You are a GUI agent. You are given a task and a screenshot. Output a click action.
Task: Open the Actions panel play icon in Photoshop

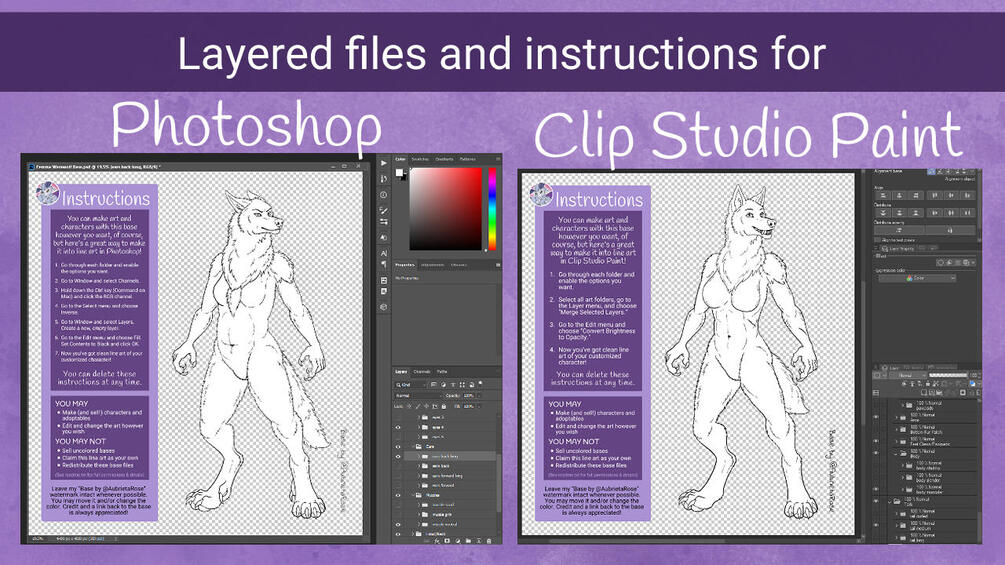pos(383,163)
